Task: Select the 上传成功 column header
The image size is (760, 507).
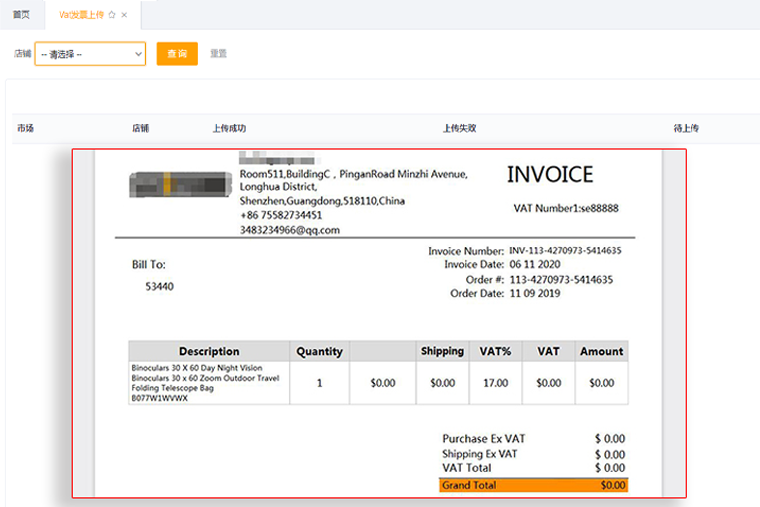Action: click(x=229, y=128)
